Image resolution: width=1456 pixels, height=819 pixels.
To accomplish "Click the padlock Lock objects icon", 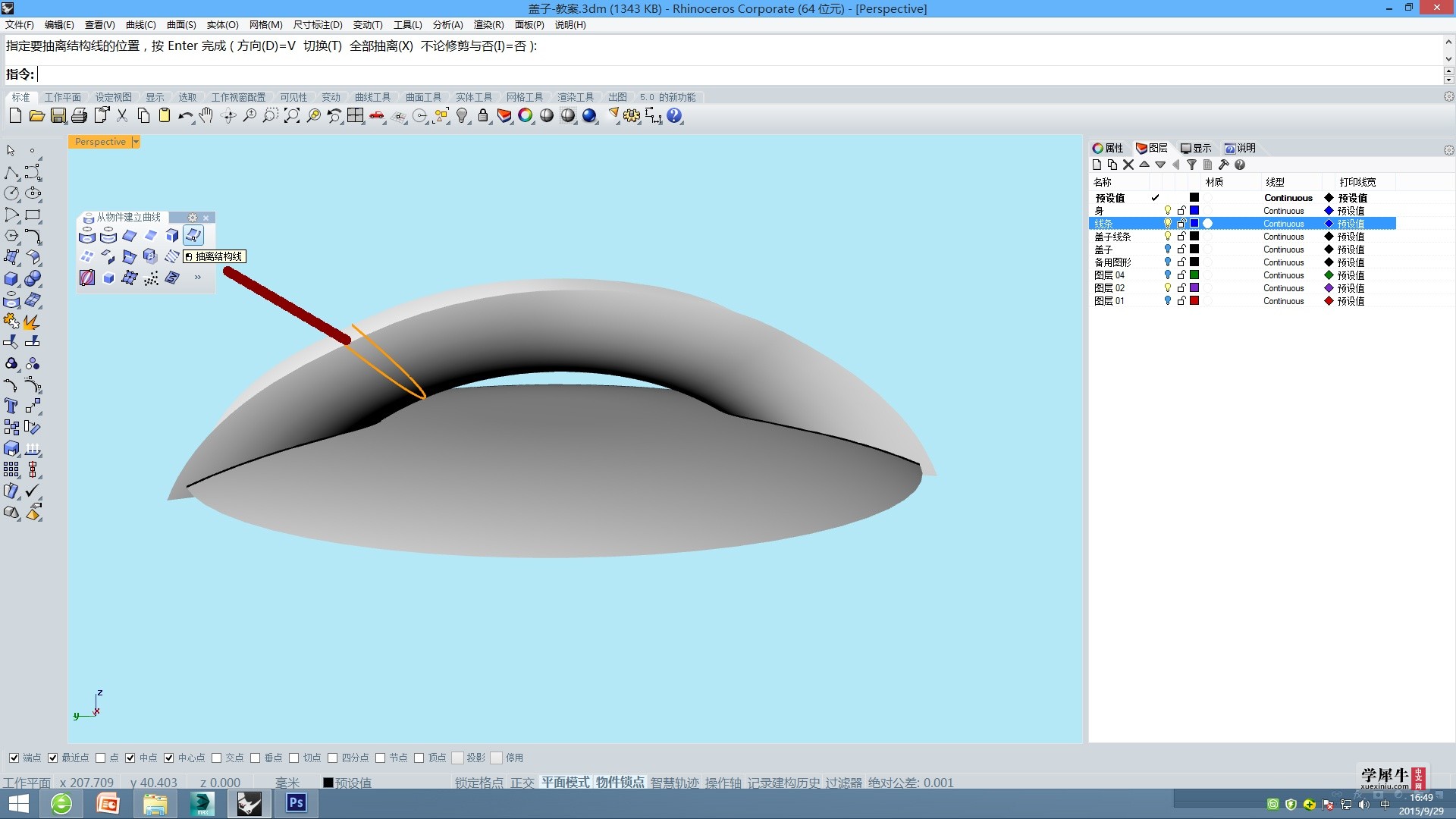I will click(x=483, y=115).
